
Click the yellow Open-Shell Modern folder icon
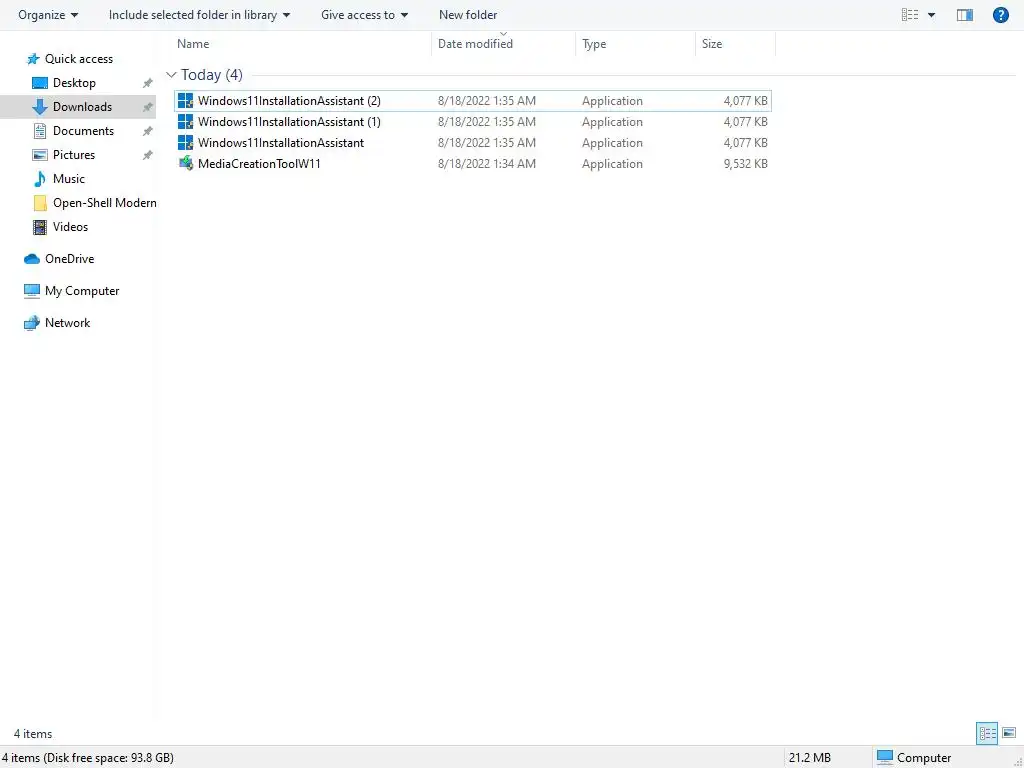(x=40, y=203)
